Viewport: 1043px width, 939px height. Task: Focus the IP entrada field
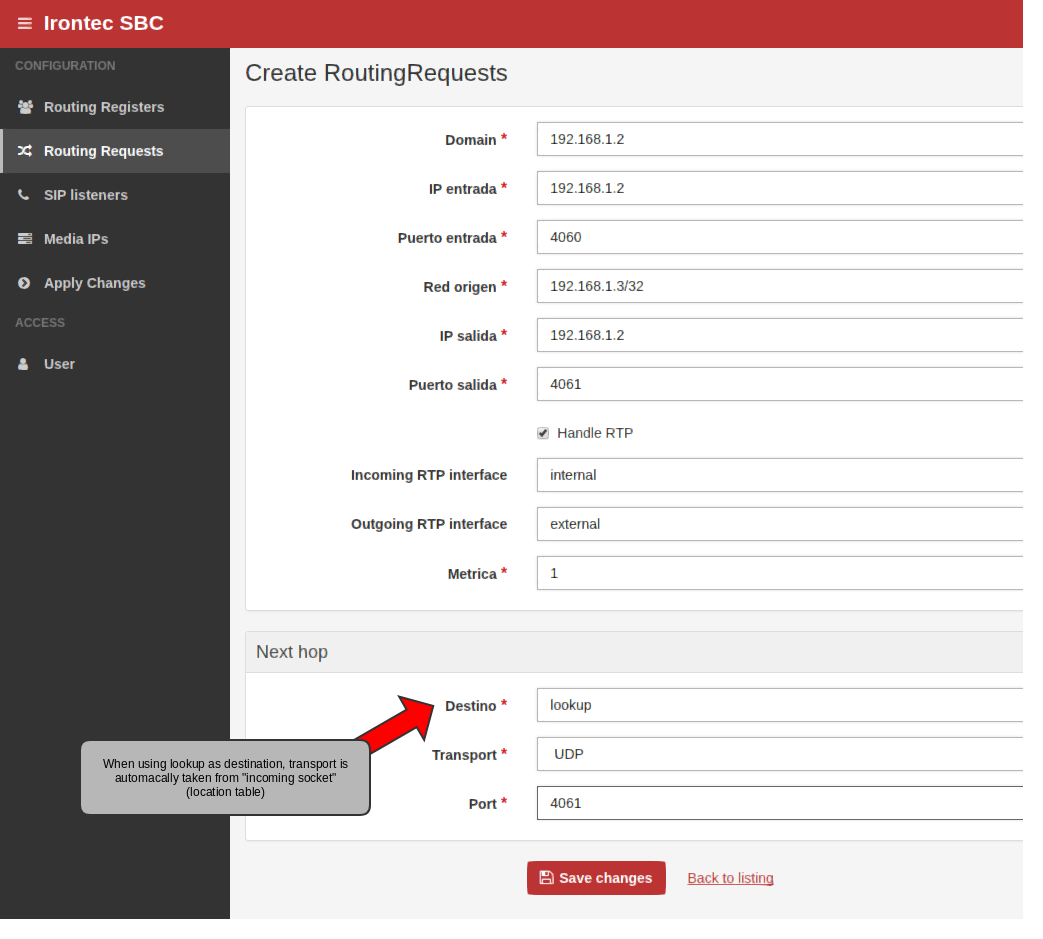click(x=780, y=188)
